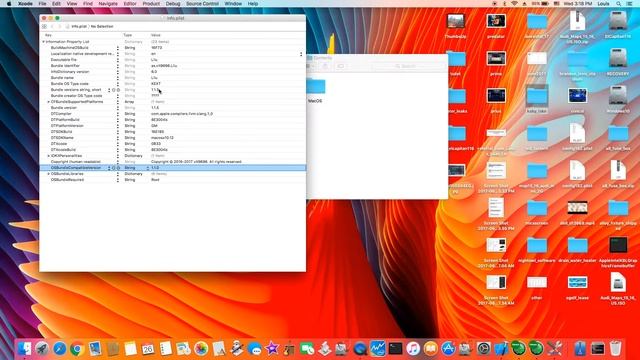Open iTunes from the Dock
Screen dimensions: 640x360
click(413, 349)
